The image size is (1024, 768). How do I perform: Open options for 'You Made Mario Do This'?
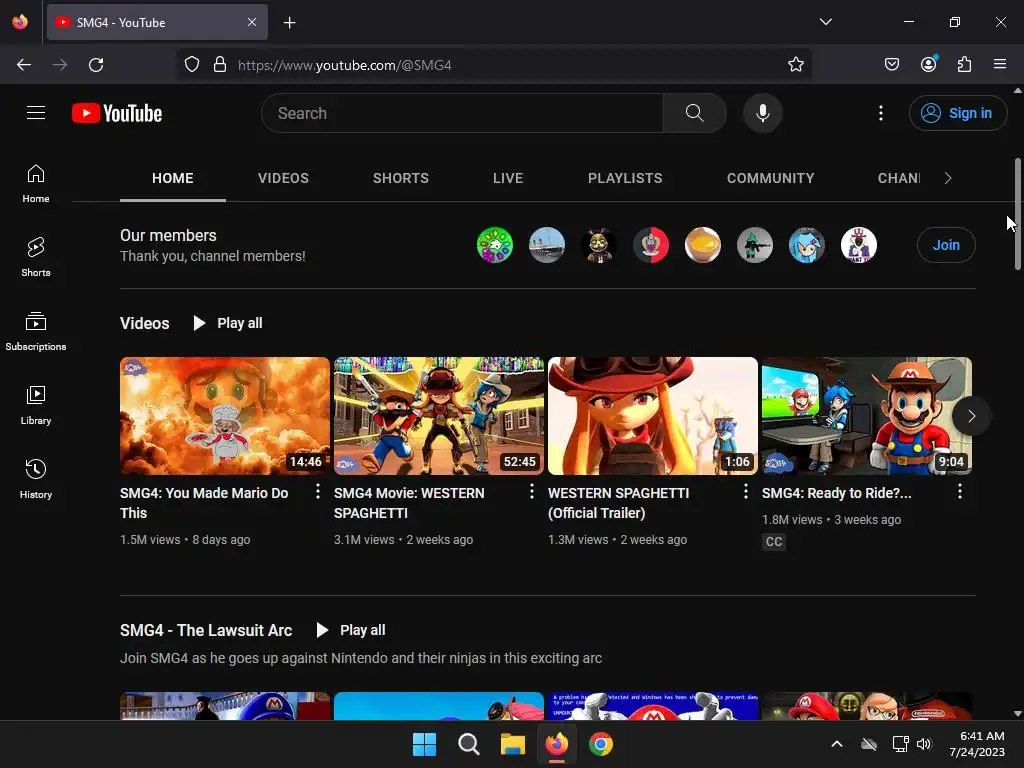318,492
